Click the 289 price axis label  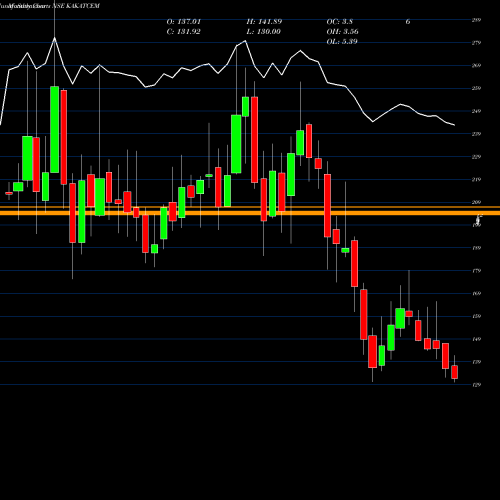pos(476,20)
